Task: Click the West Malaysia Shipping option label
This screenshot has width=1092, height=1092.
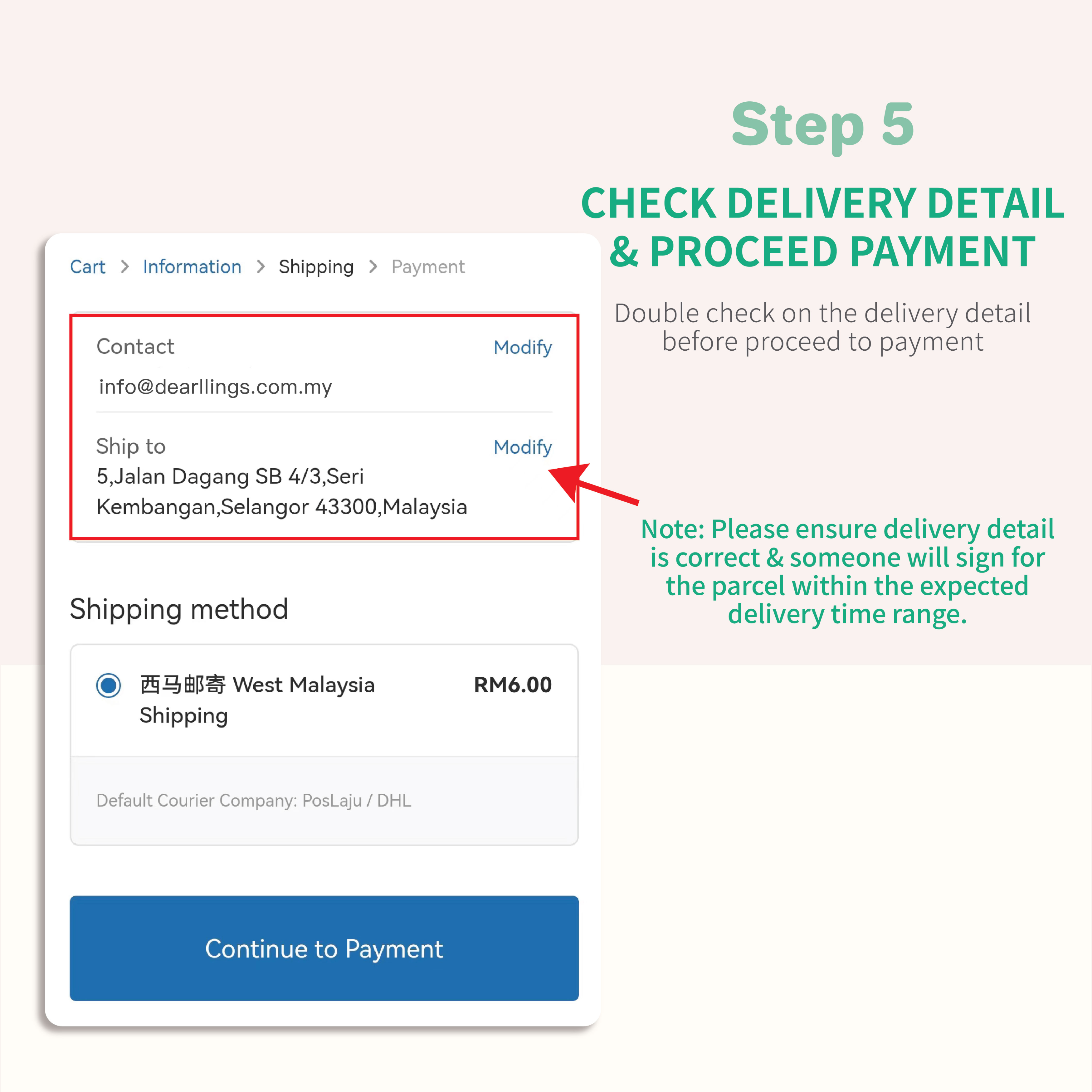Action: click(257, 700)
